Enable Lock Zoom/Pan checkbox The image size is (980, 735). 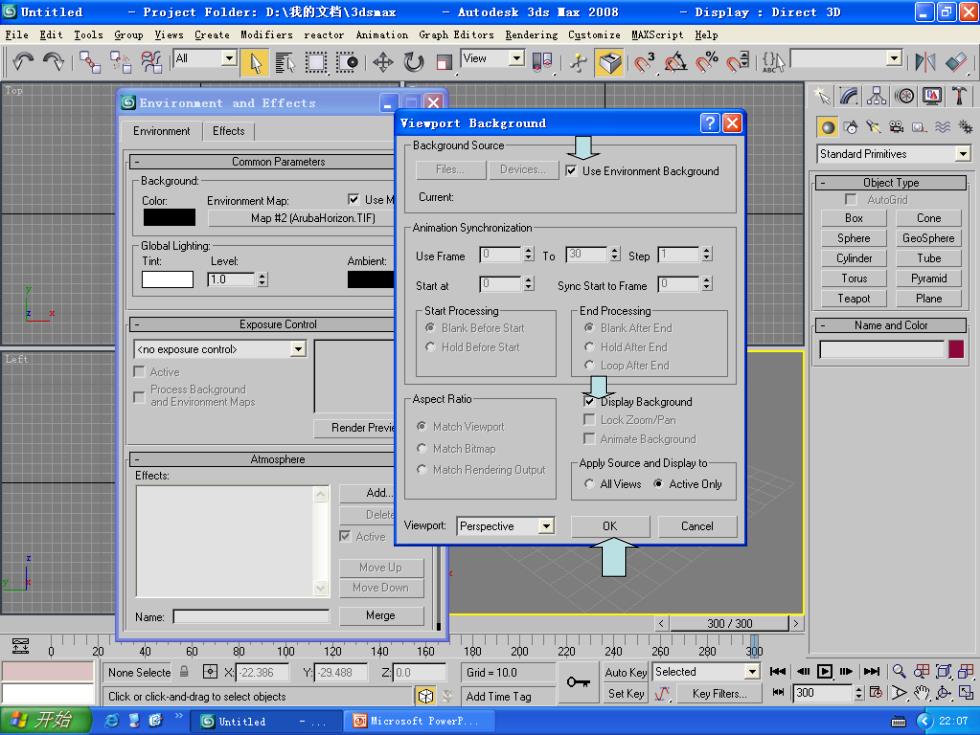(589, 419)
